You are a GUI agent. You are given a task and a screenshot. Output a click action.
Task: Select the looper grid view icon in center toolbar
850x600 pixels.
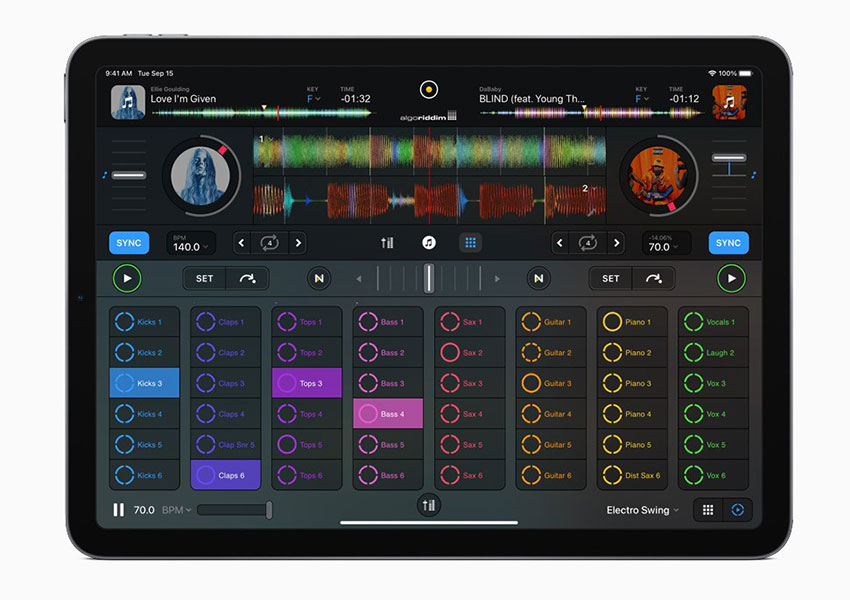point(470,243)
